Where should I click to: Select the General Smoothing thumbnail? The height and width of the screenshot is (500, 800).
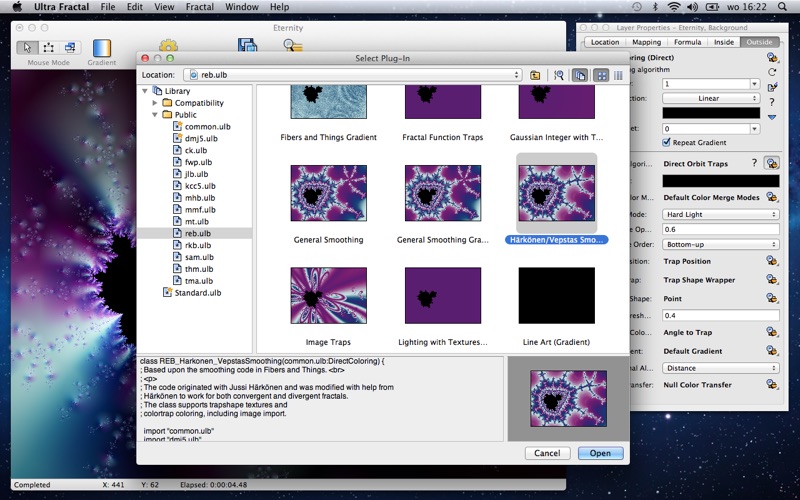click(x=329, y=193)
